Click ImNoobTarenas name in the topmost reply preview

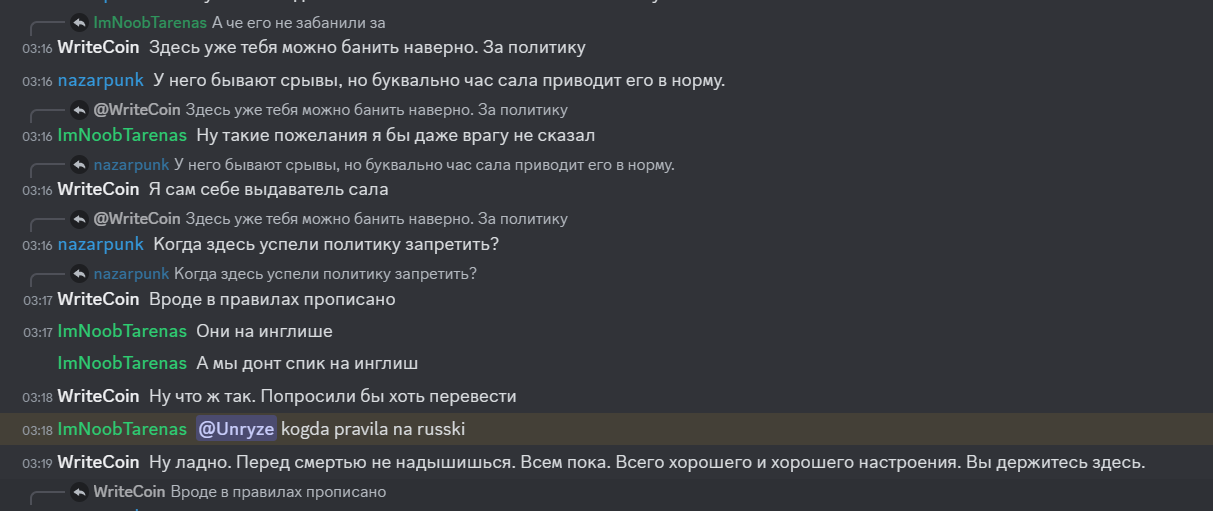(150, 22)
